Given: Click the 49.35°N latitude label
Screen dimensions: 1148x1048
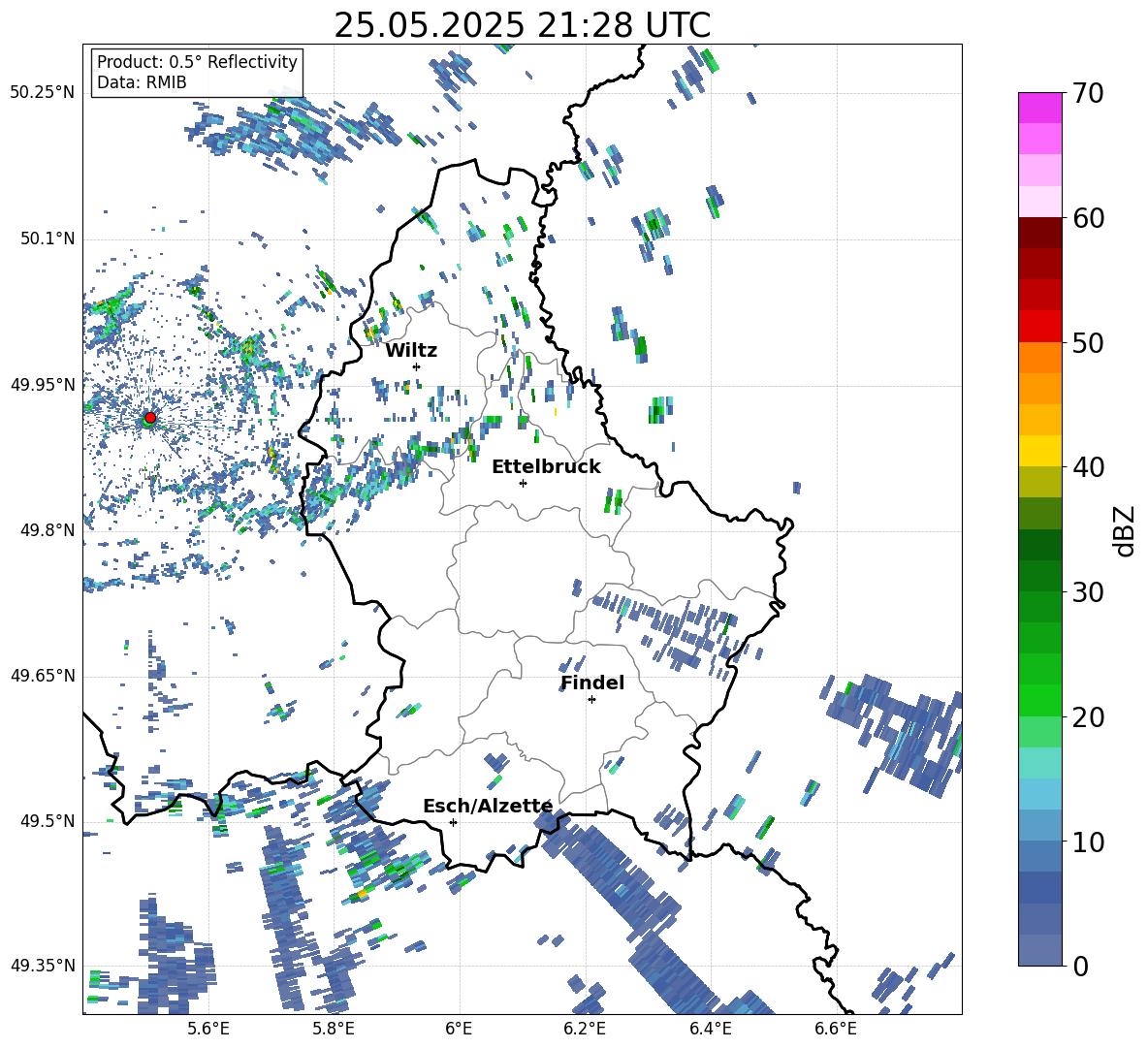Looking at the screenshot, I should (x=43, y=966).
